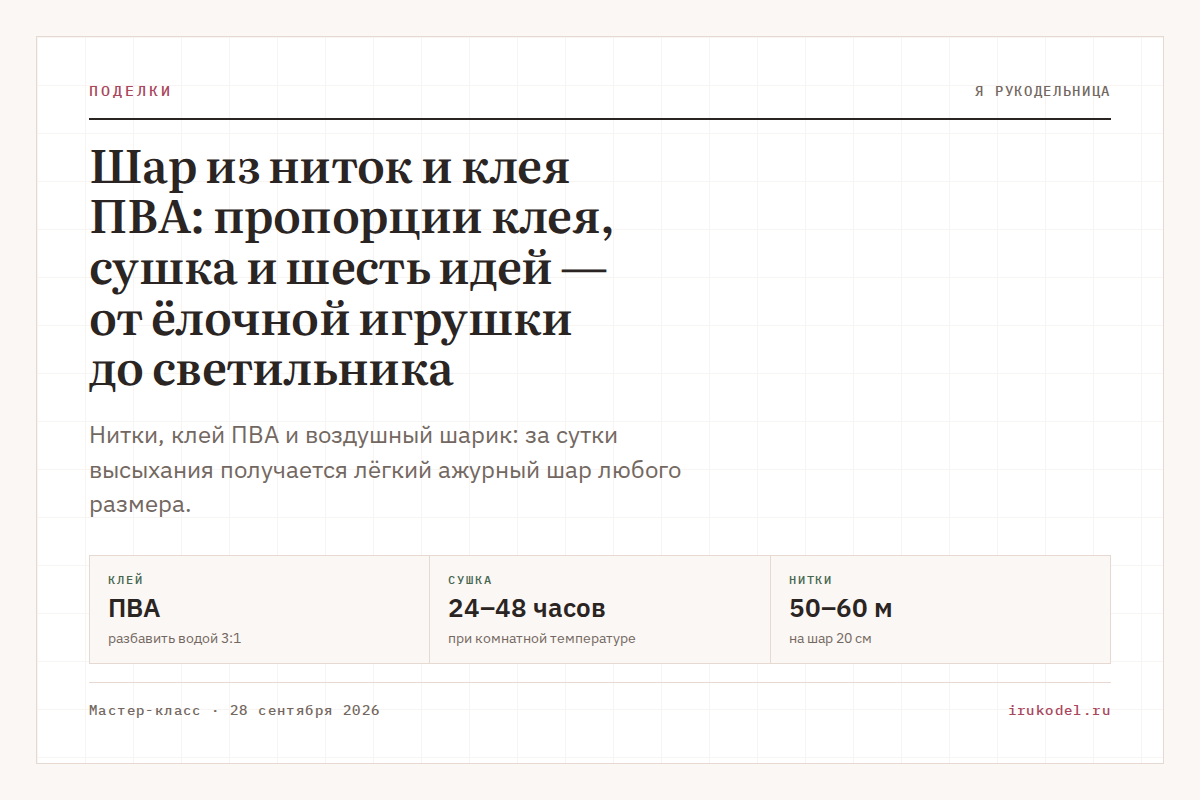Open the ПОДЕЛКИ category label
The height and width of the screenshot is (800, 1200).
[x=130, y=91]
